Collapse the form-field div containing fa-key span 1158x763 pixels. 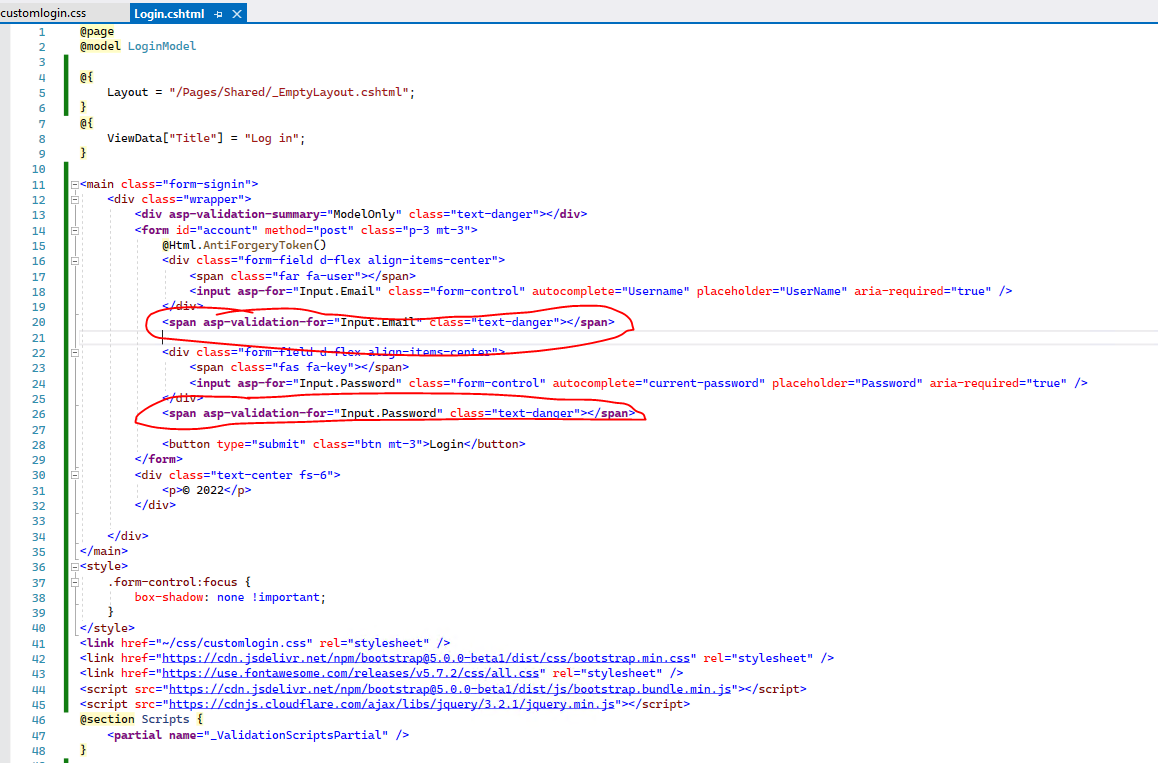[x=75, y=352]
